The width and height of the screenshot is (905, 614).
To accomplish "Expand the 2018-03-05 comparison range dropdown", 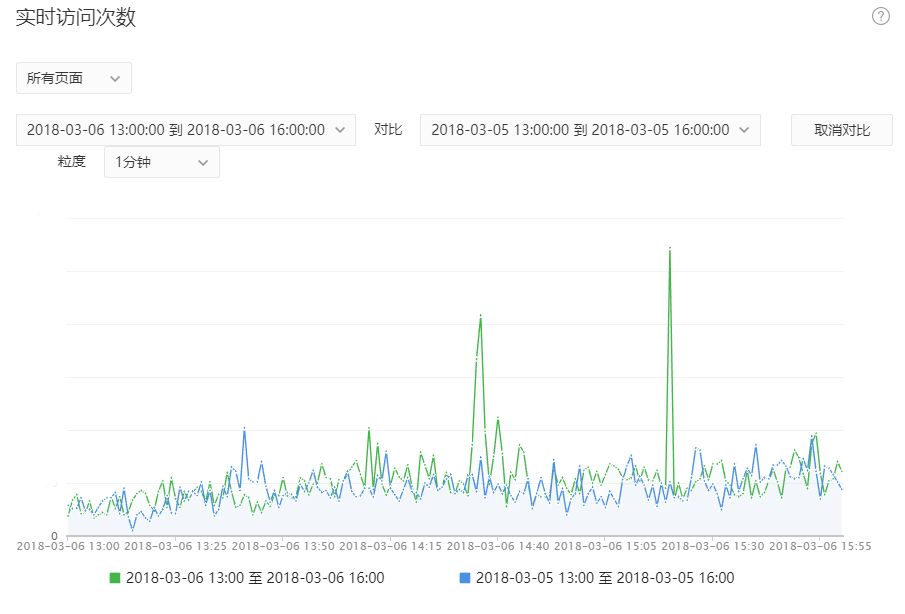I will [x=590, y=130].
